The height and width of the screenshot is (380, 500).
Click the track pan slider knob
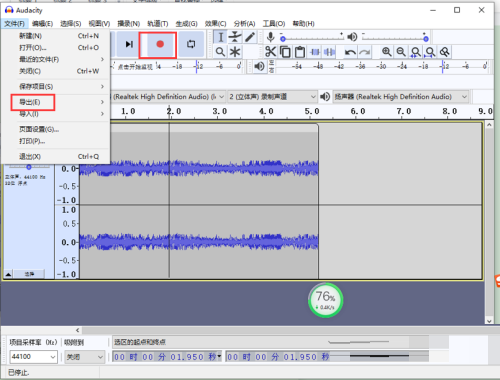coord(29,167)
